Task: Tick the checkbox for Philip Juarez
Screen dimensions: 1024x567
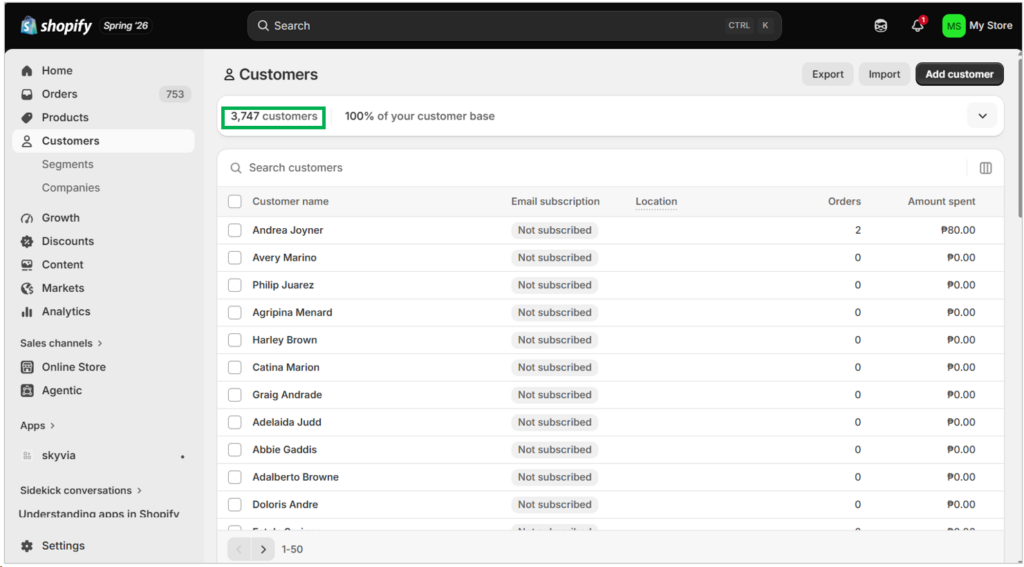Action: 234,285
